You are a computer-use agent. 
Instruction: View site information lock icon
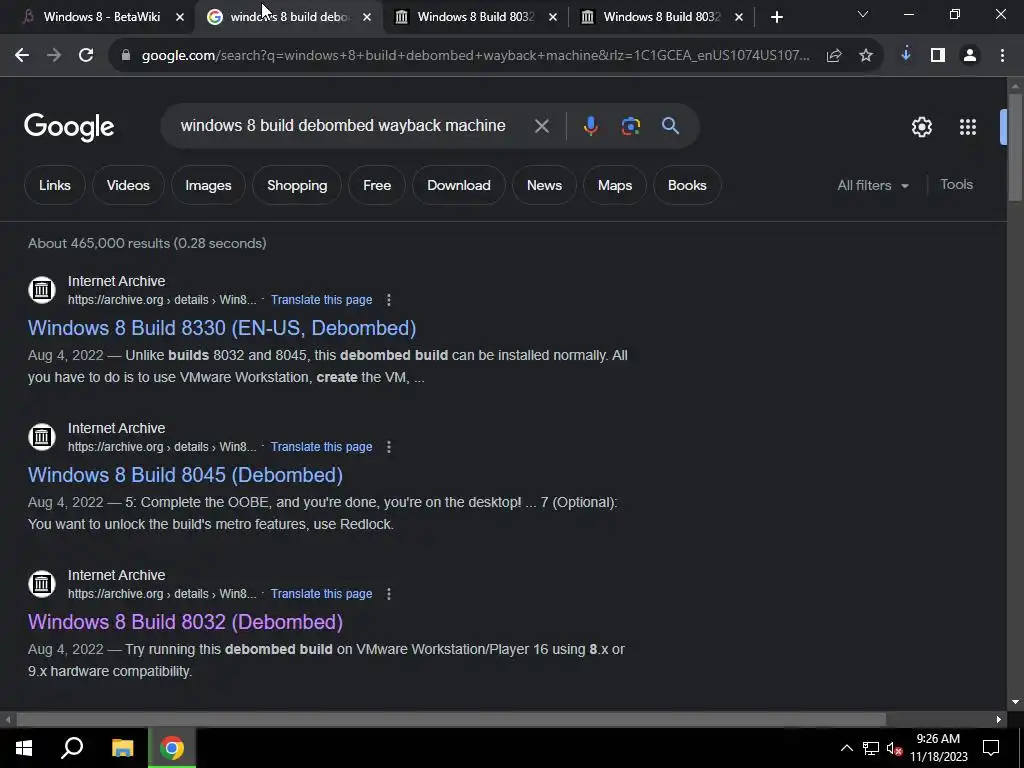pyautogui.click(x=126, y=56)
